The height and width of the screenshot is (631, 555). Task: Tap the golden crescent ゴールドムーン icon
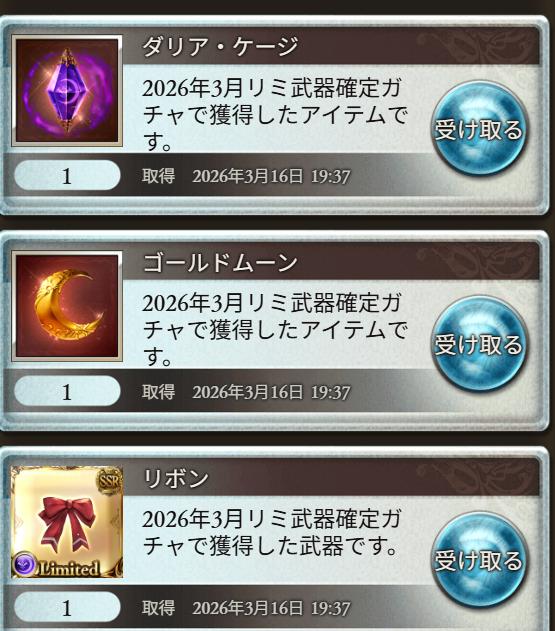[67, 306]
